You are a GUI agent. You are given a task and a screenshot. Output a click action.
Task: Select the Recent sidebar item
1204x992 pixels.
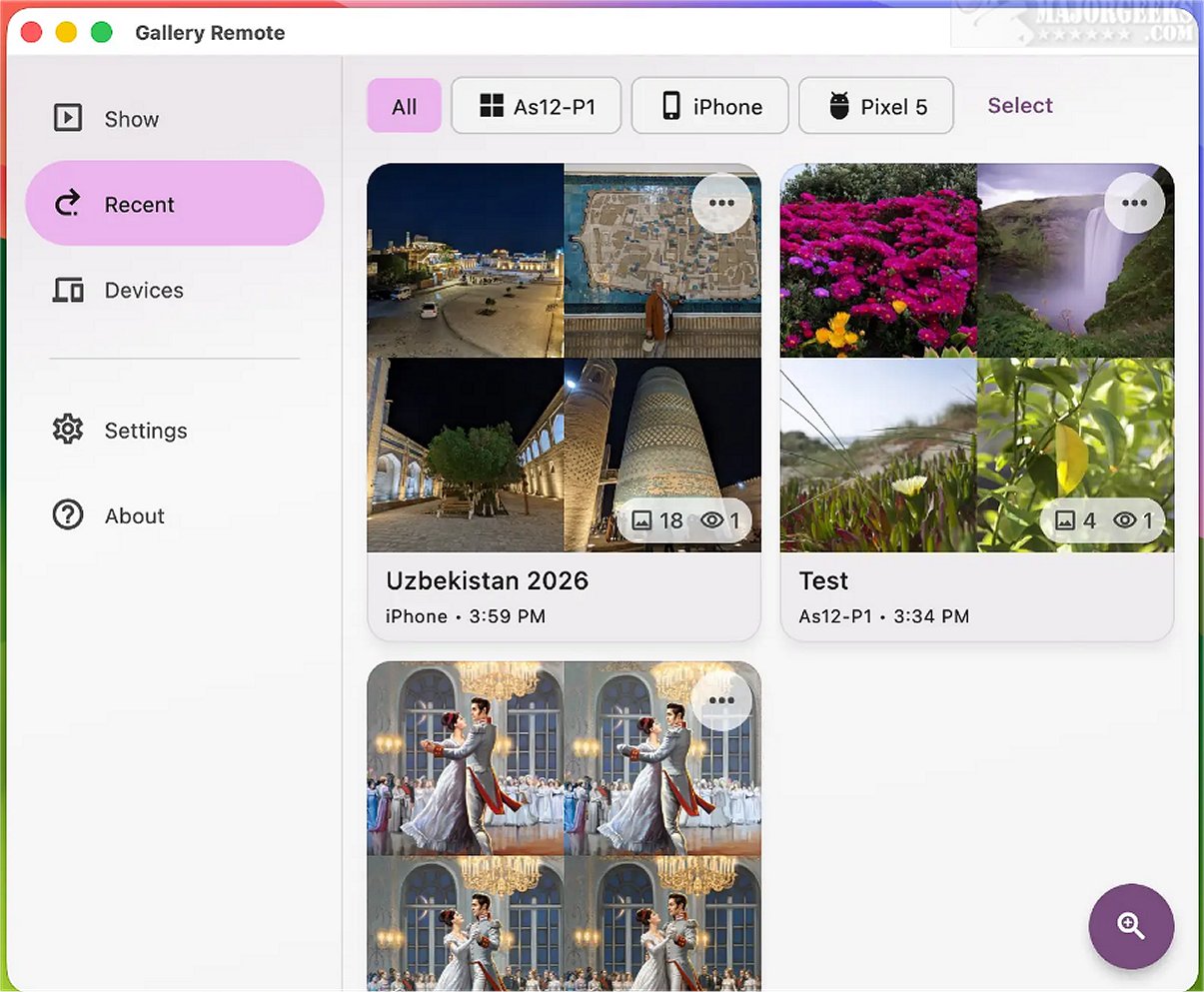pyautogui.click(x=175, y=204)
